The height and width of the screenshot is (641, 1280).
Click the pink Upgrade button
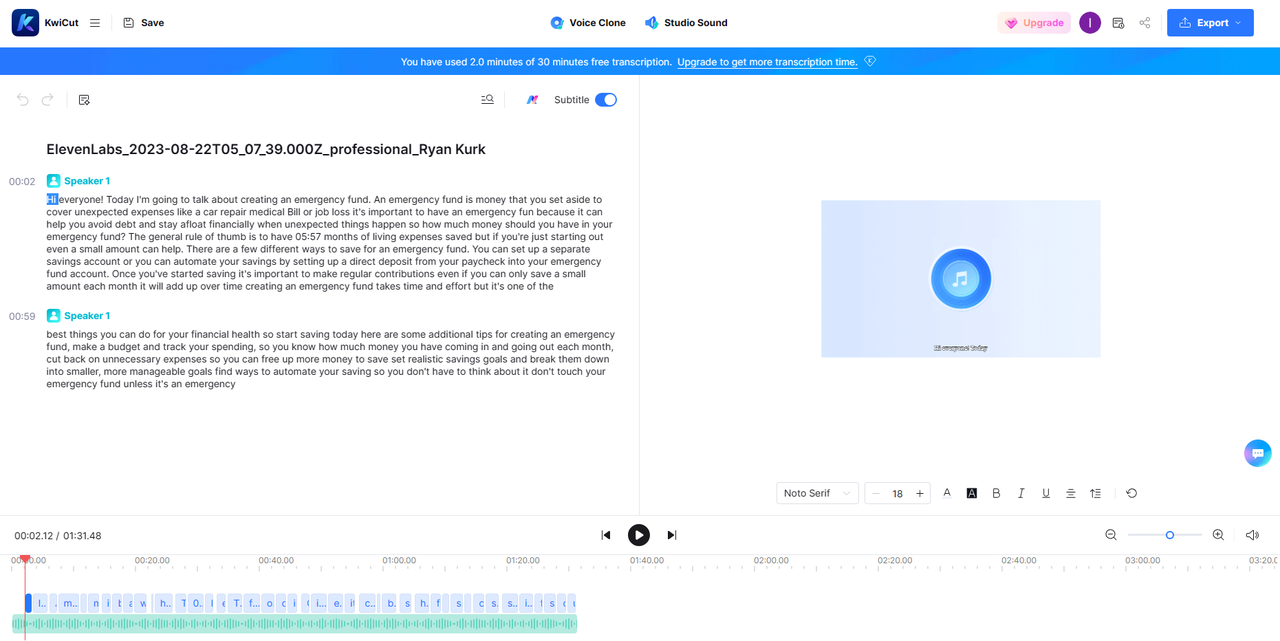click(x=1034, y=23)
